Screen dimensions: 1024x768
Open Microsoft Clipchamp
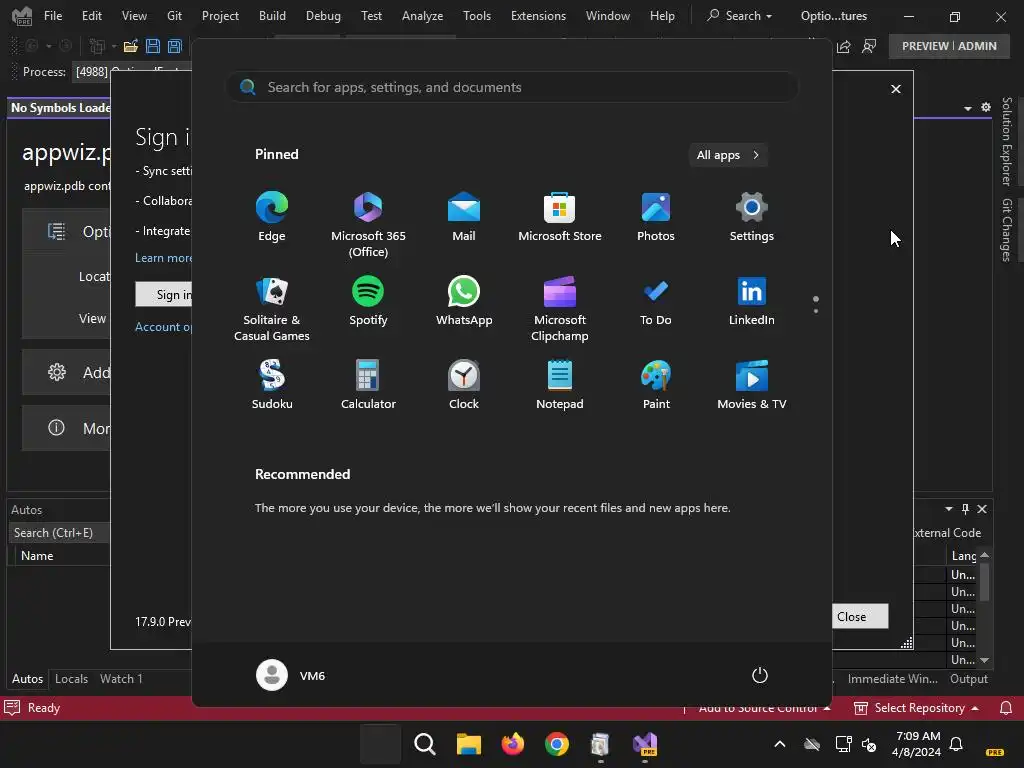tap(560, 309)
